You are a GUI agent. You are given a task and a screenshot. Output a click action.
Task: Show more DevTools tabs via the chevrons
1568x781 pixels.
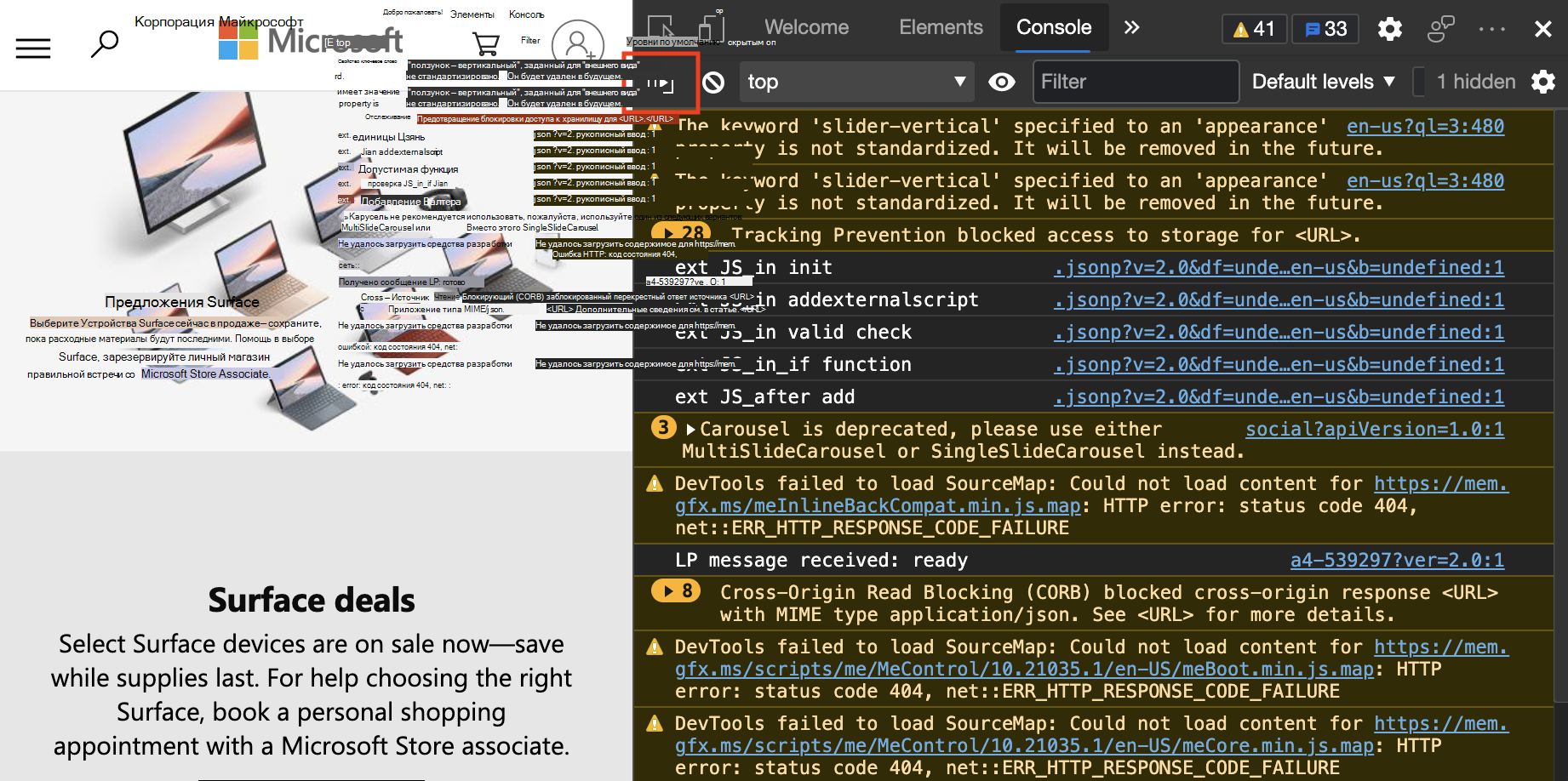coord(1131,27)
